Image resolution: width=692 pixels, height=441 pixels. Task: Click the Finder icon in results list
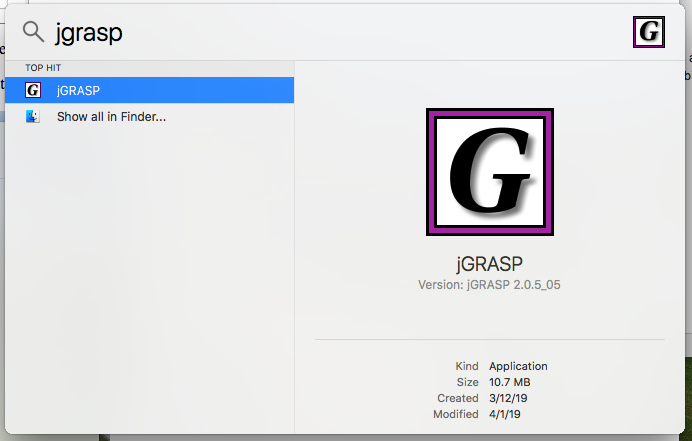(x=33, y=117)
